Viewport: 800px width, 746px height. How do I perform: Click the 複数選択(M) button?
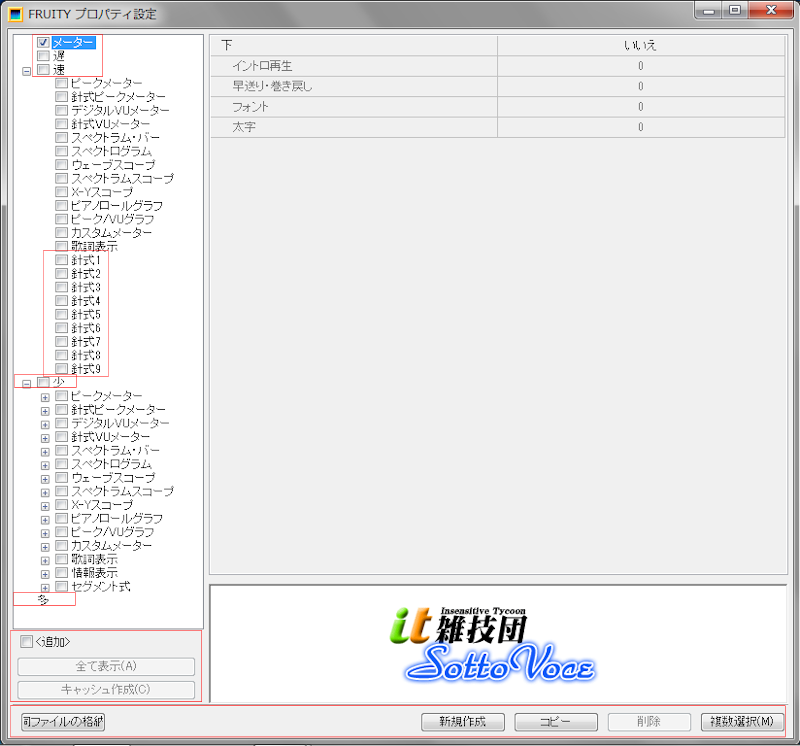click(741, 721)
